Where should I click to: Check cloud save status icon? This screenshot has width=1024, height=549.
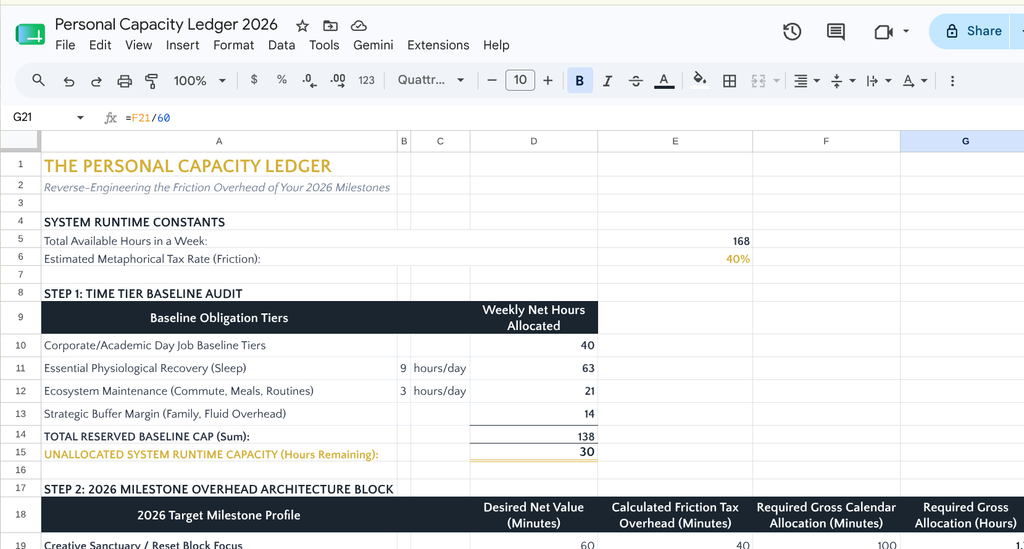coord(359,26)
